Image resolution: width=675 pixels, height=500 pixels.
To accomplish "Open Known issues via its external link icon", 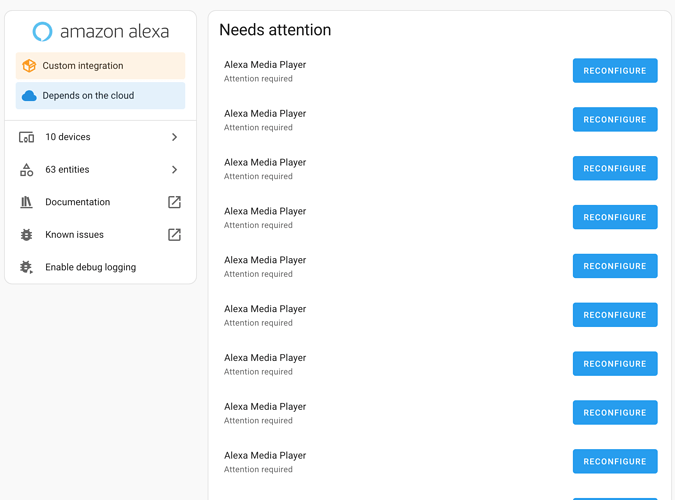I will [x=174, y=235].
